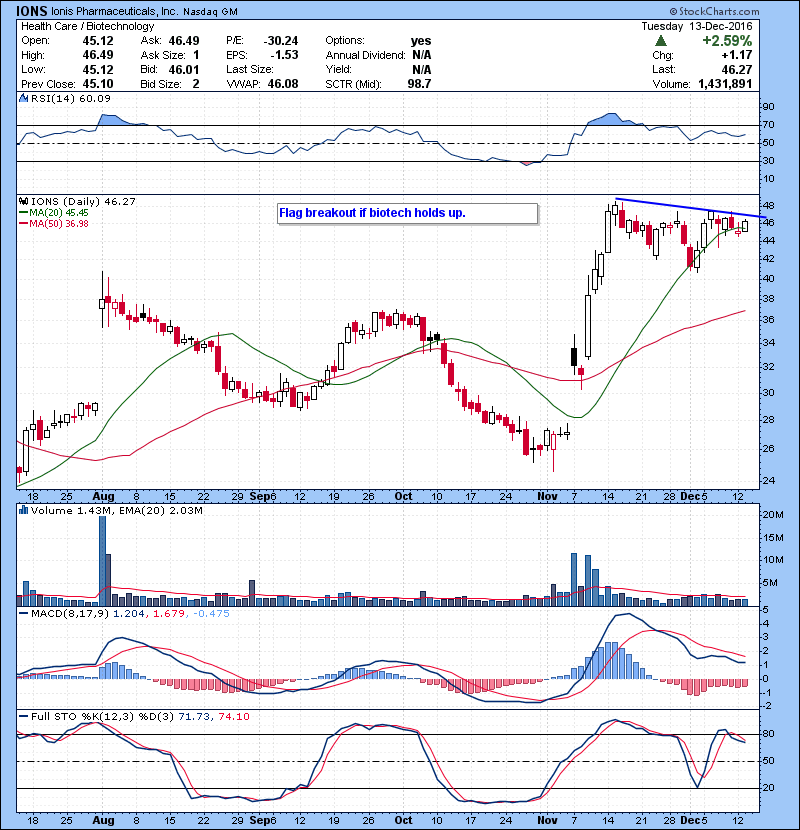Image resolution: width=800 pixels, height=830 pixels.
Task: Click the Aug label on price axis
Action: pos(103,496)
